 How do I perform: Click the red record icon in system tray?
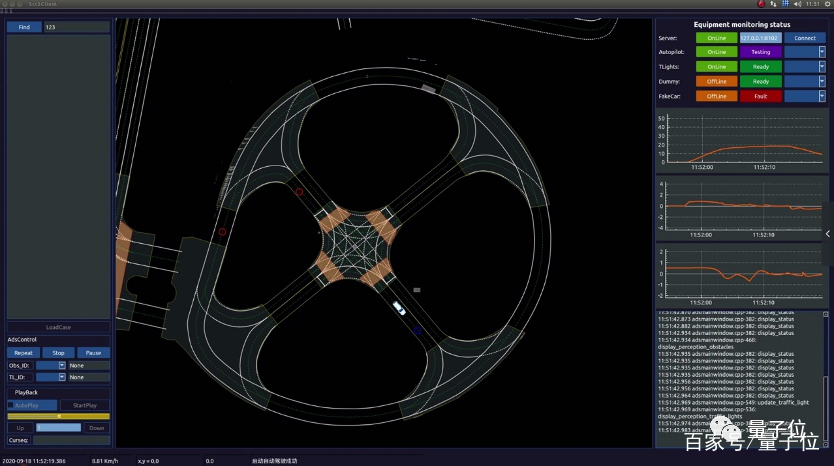tap(761, 4)
